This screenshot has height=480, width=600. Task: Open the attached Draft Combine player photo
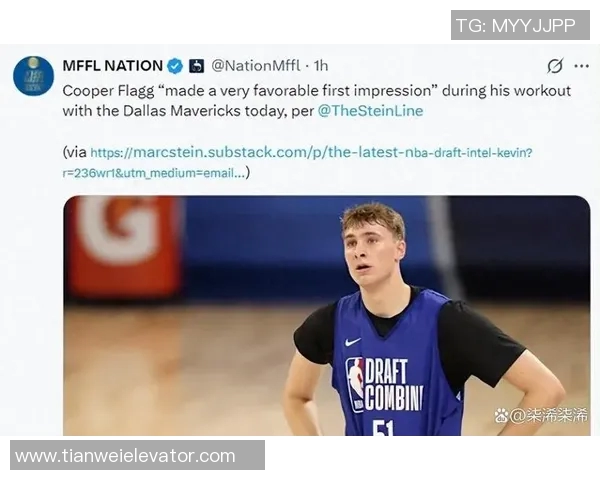327,315
